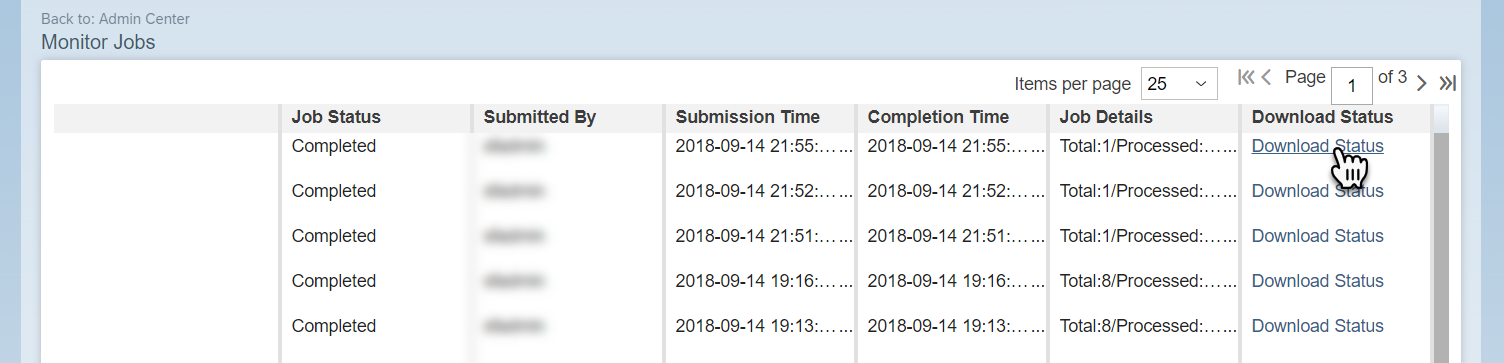
Task: Click the page number input field
Action: click(x=1351, y=86)
